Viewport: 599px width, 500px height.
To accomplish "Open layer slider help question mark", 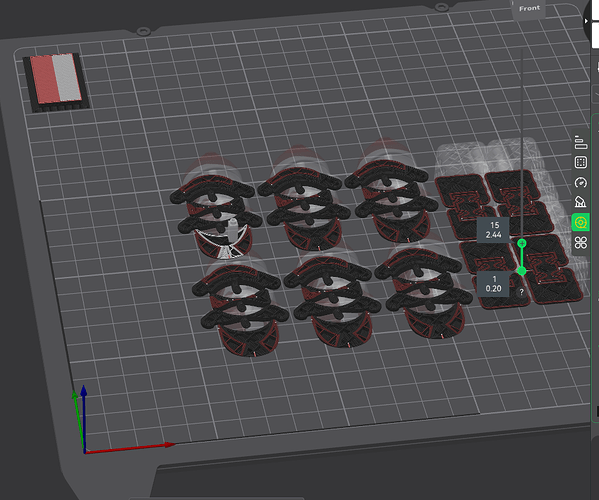I will (x=521, y=292).
